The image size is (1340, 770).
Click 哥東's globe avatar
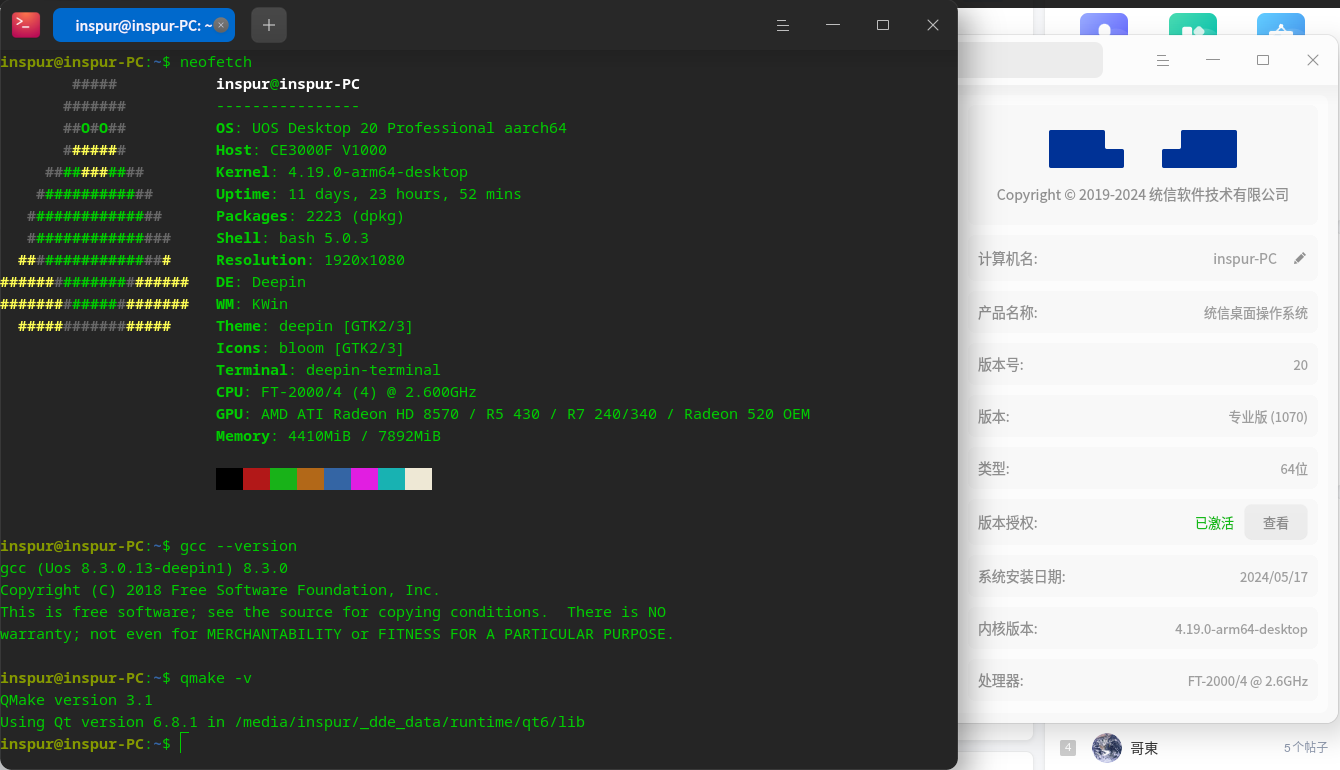1107,748
